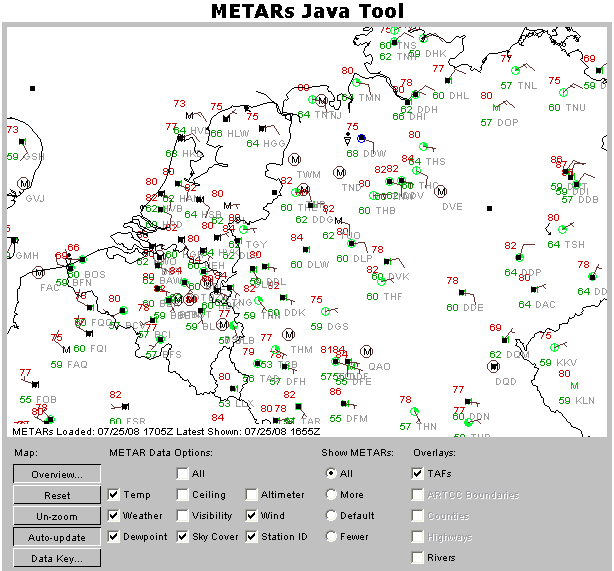Click the blue DDW station marker
Screen dimensions: 614x571
(x=362, y=138)
